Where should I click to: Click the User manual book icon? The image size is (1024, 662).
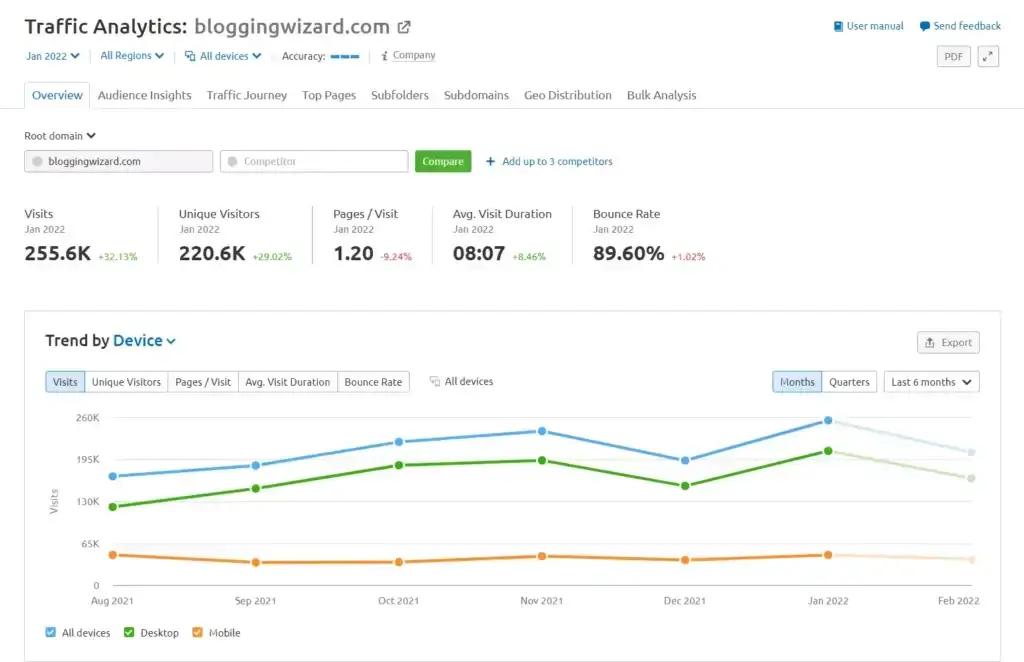[x=837, y=26]
